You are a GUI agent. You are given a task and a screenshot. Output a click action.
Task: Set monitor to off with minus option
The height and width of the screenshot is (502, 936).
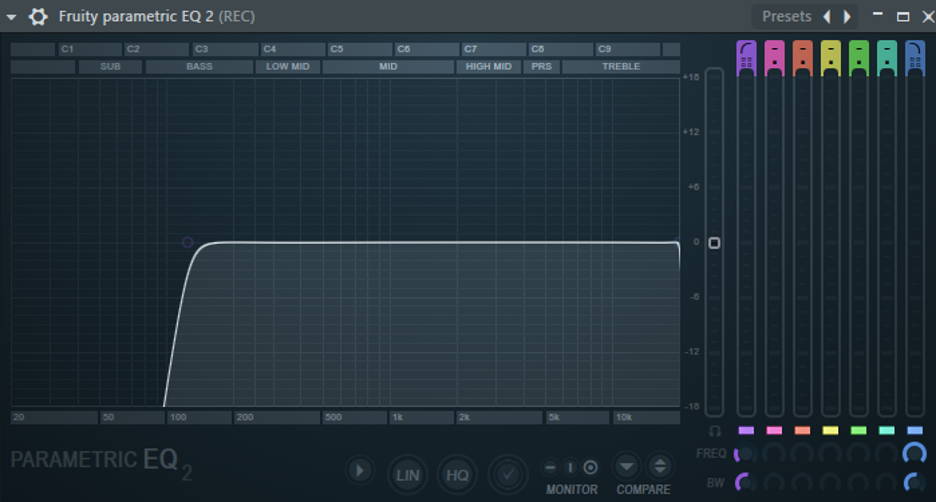pos(550,467)
